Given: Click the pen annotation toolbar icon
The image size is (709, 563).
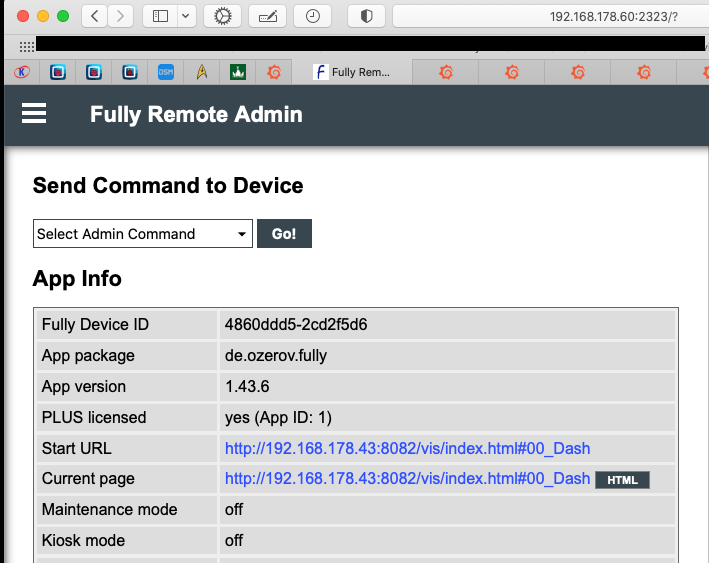Looking at the screenshot, I should [x=268, y=16].
